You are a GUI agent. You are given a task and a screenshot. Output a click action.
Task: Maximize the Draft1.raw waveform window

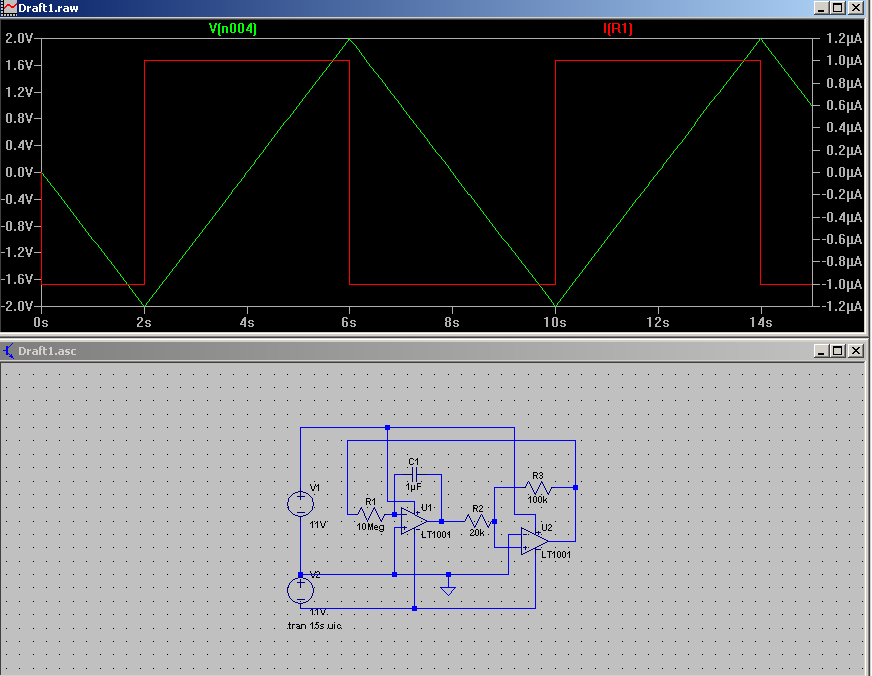coord(838,8)
